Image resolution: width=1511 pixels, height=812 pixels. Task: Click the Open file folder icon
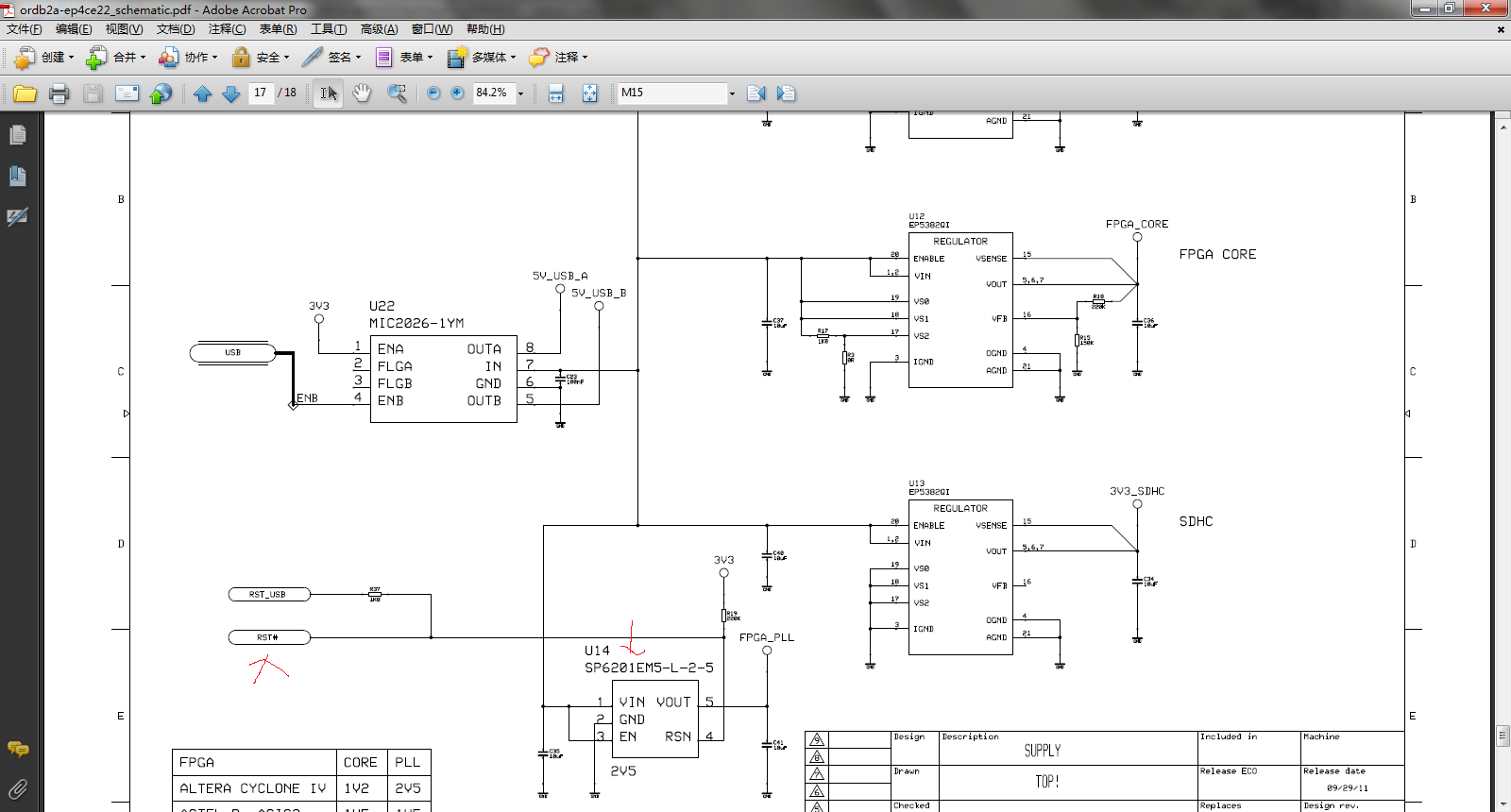pyautogui.click(x=25, y=93)
